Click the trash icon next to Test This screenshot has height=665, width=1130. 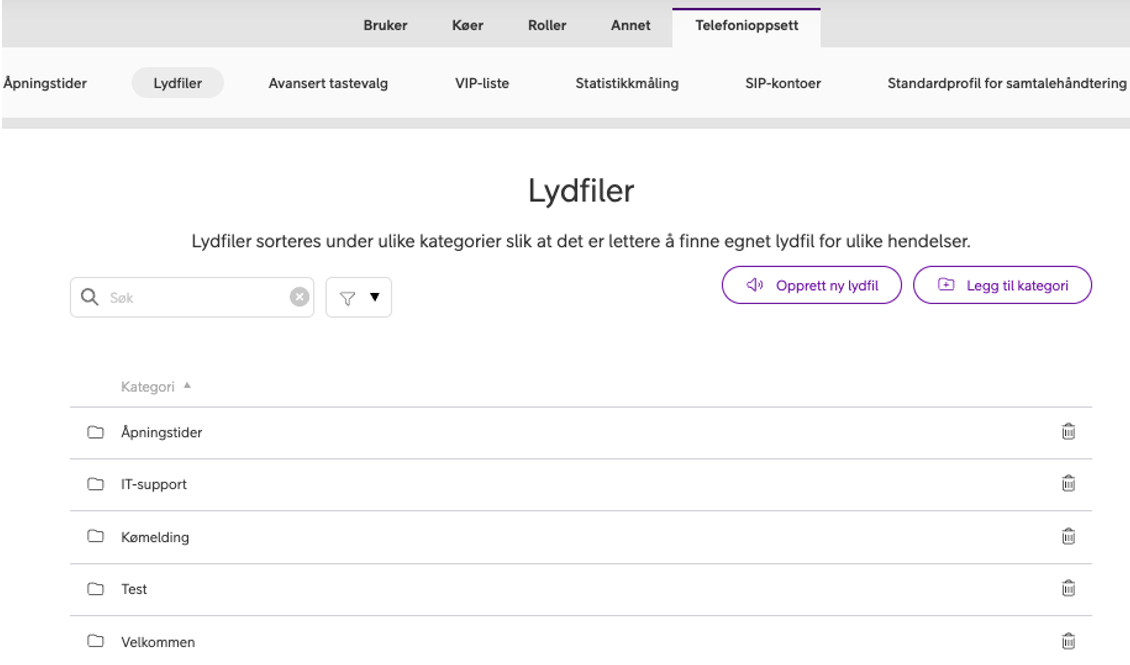click(x=1068, y=589)
